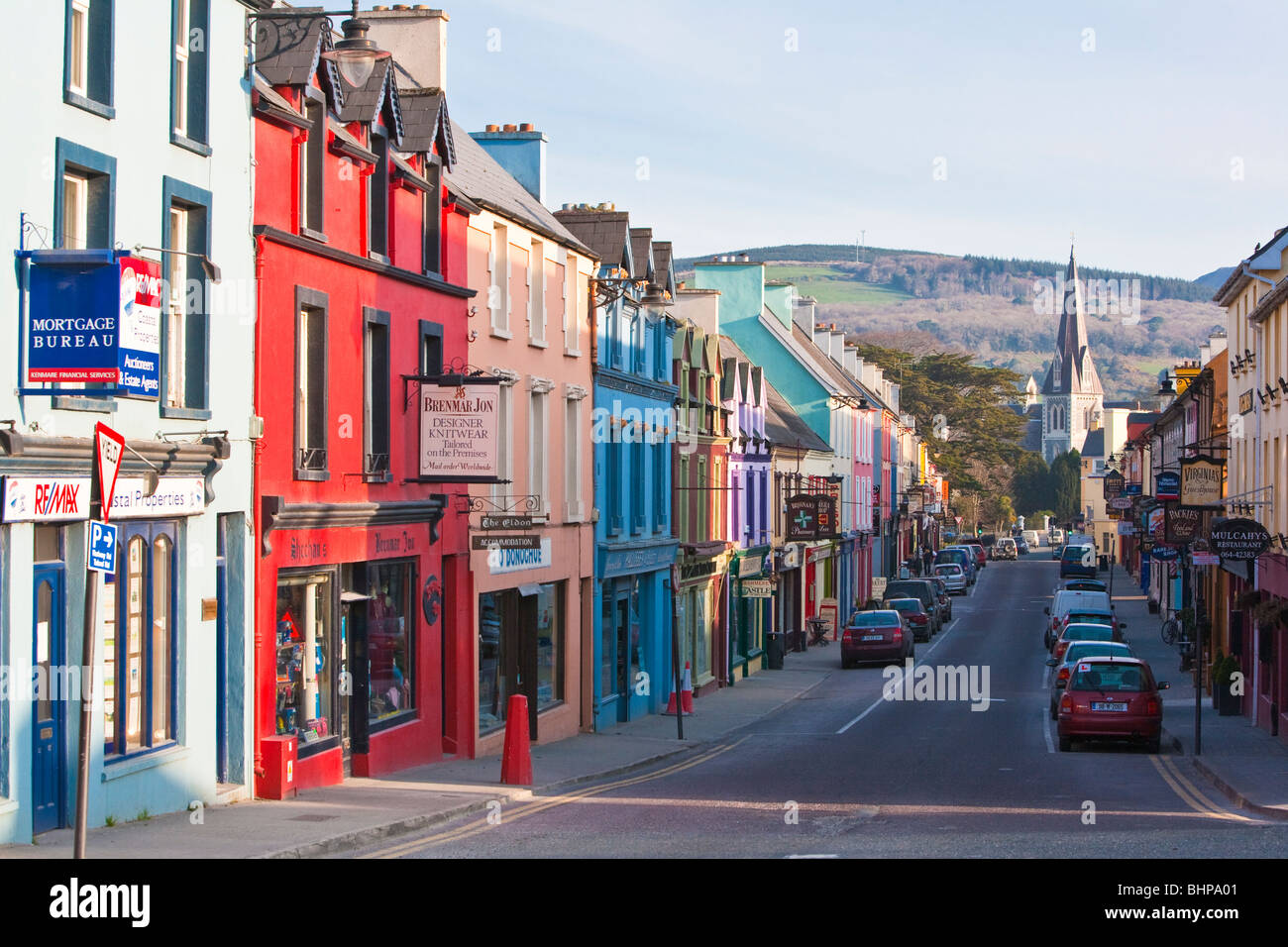Click the green pharmacy cross sign
1288x947 pixels.
[805, 517]
